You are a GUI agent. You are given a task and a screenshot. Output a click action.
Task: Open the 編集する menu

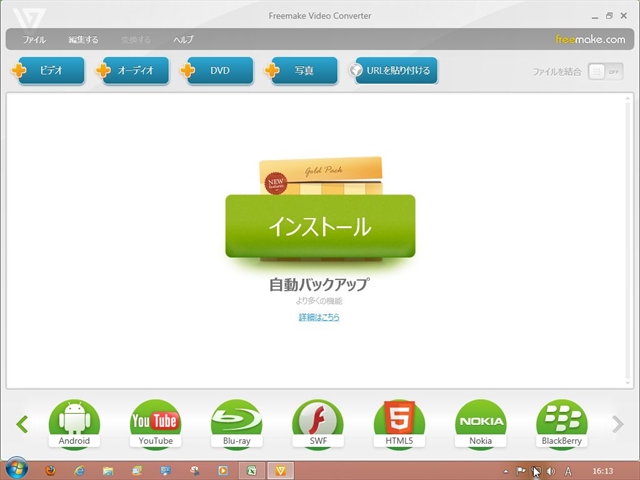(x=83, y=40)
